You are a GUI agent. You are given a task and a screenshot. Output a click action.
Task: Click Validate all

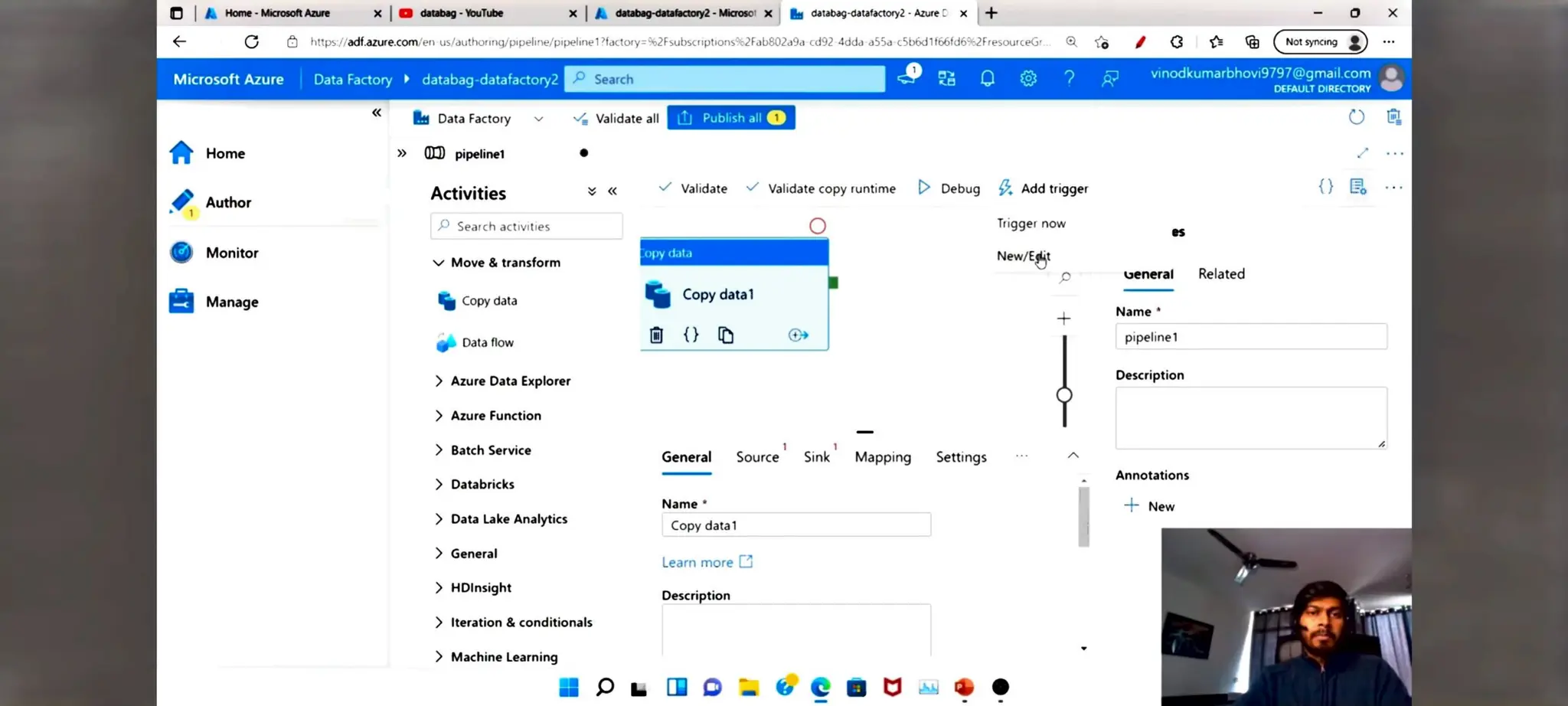coord(616,118)
